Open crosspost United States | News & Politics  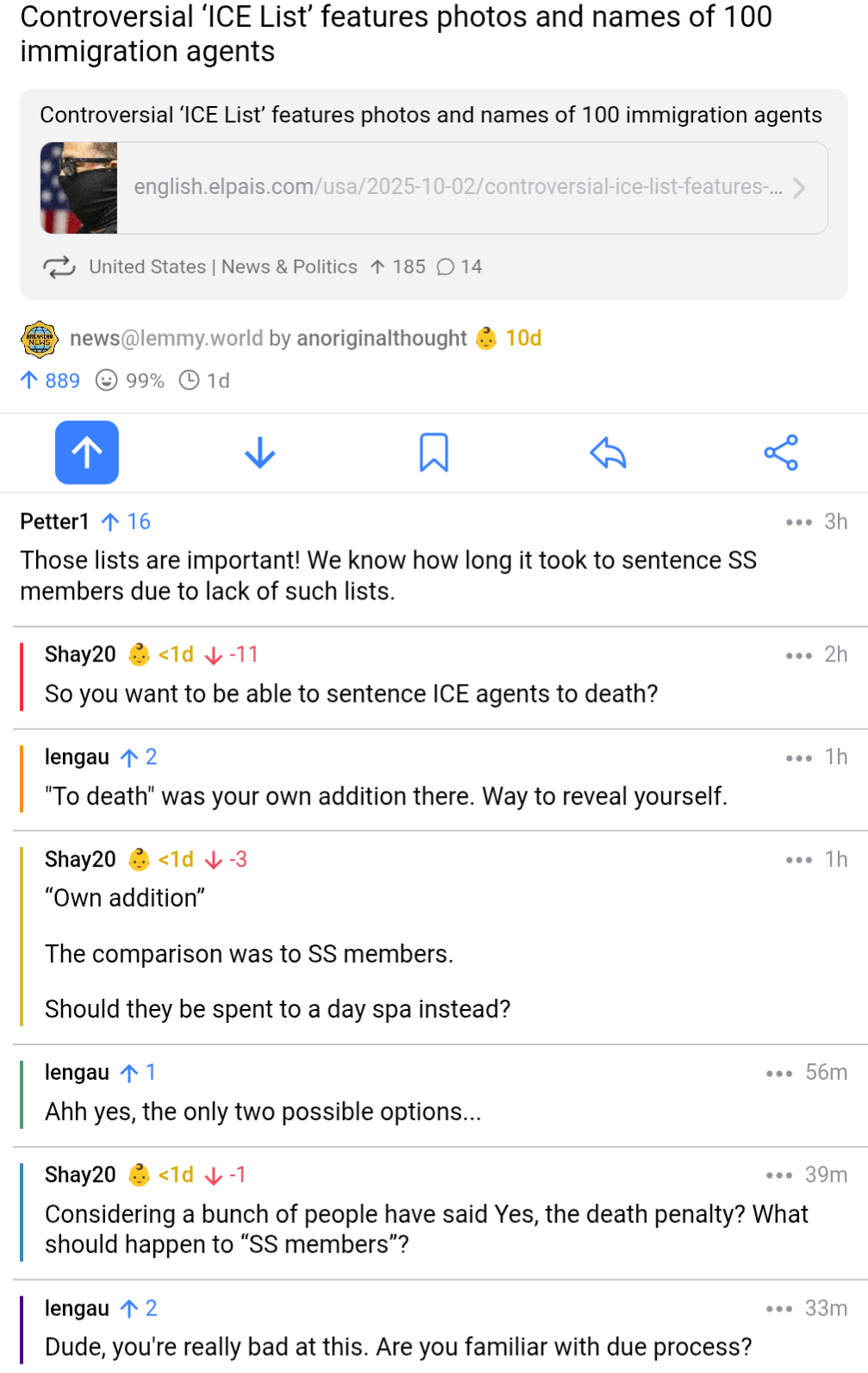(x=222, y=267)
